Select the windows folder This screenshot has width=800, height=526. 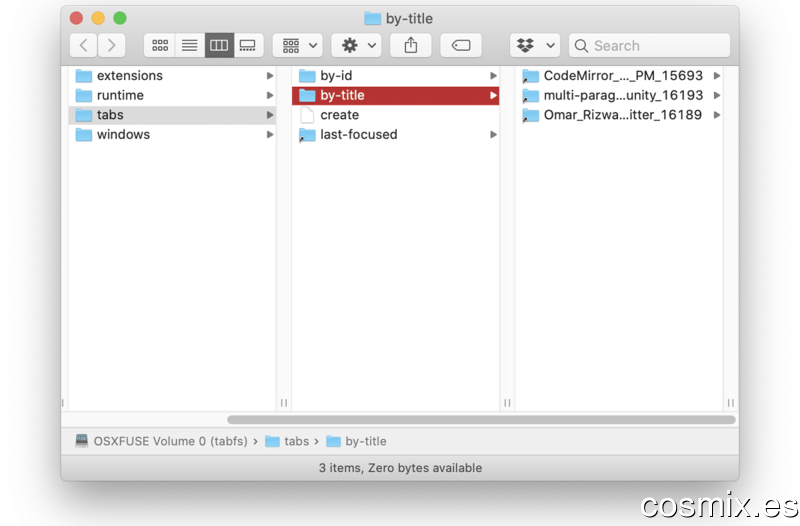tap(172, 135)
